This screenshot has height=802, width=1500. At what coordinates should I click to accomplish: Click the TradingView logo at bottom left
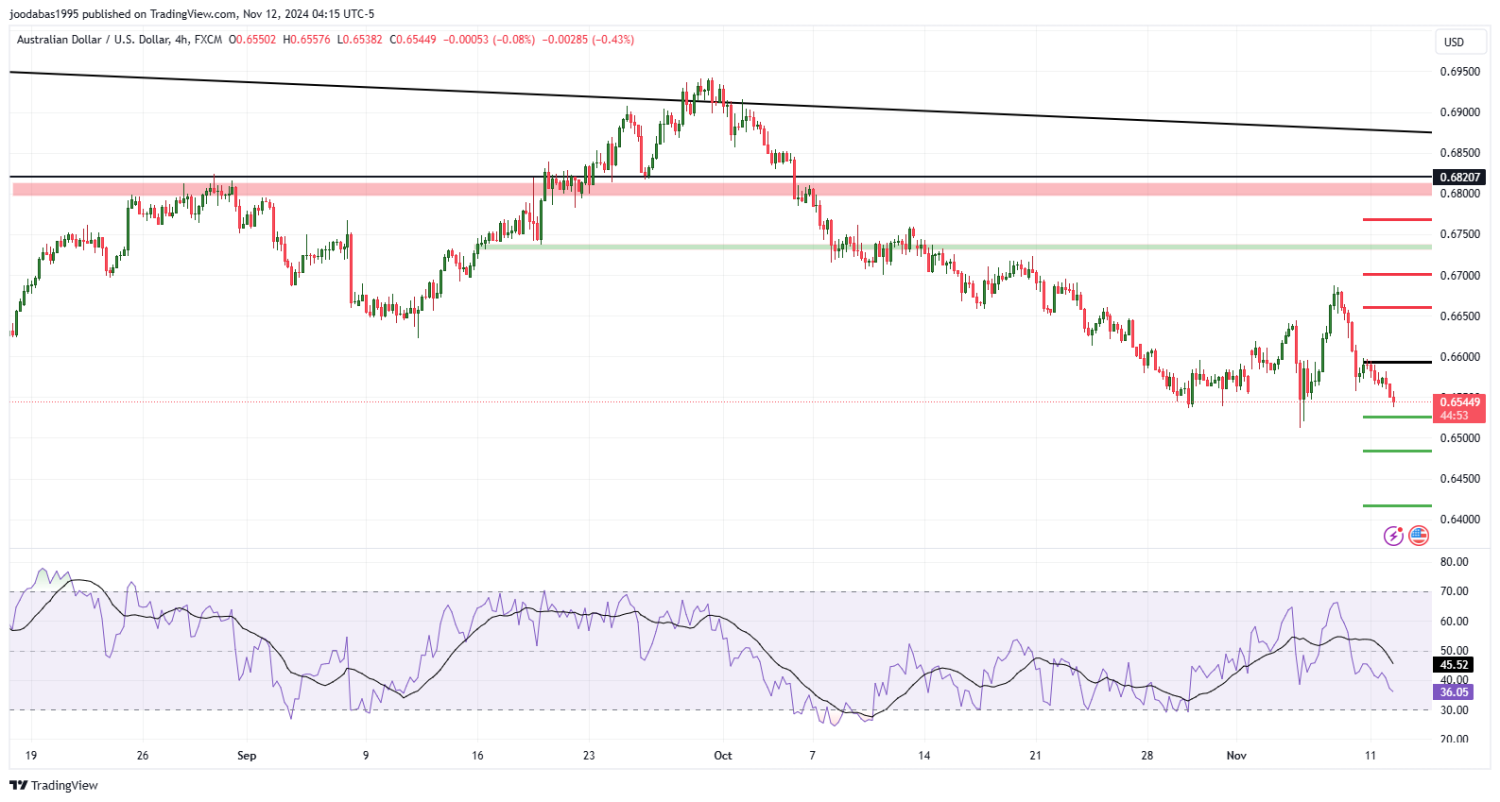coord(54,786)
